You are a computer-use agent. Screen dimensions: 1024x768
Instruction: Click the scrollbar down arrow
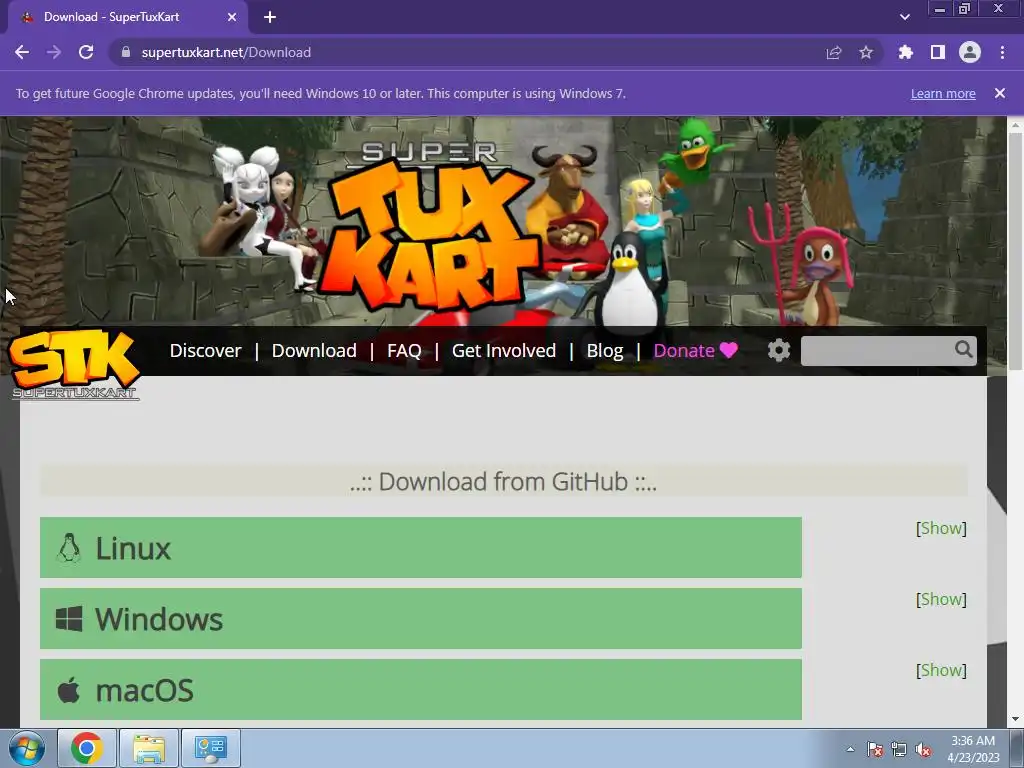1015,719
